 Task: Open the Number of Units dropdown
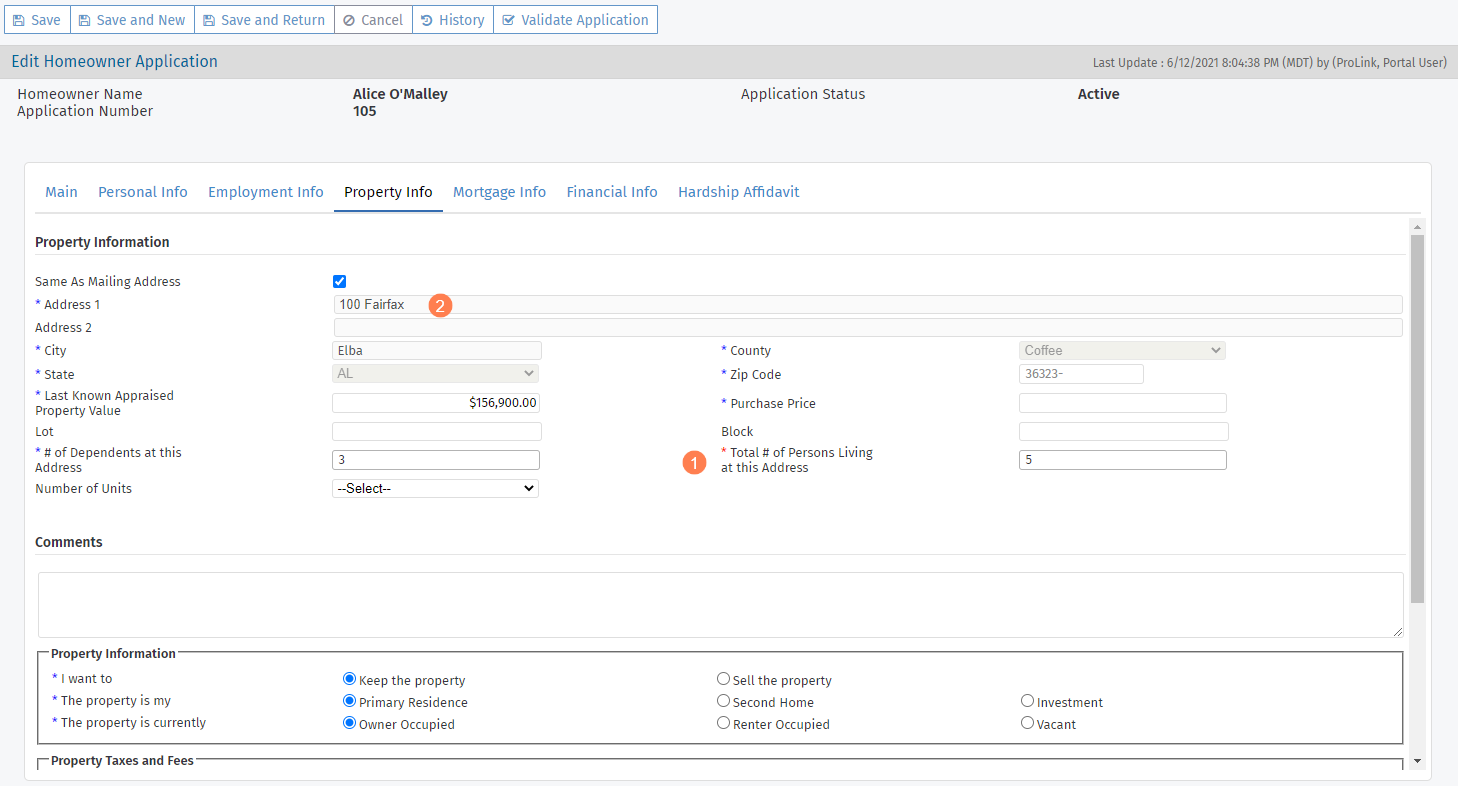(x=435, y=489)
